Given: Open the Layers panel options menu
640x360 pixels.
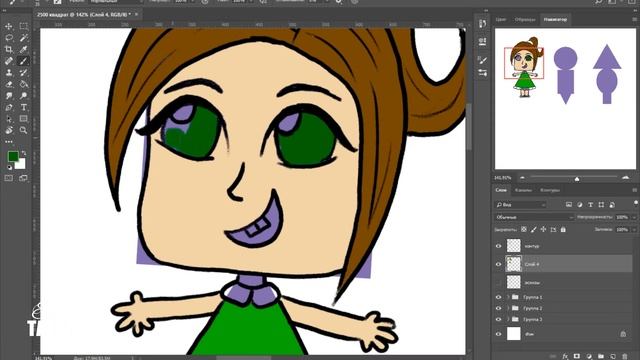Looking at the screenshot, I should [x=635, y=190].
